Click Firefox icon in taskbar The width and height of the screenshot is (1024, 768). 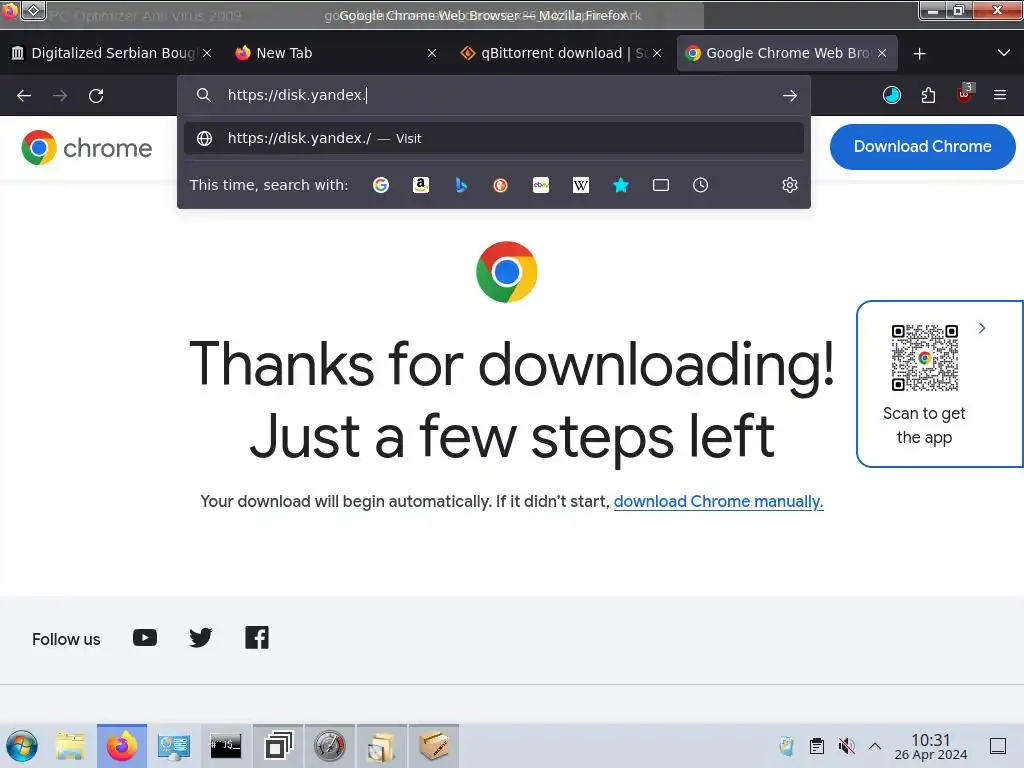pyautogui.click(x=122, y=746)
